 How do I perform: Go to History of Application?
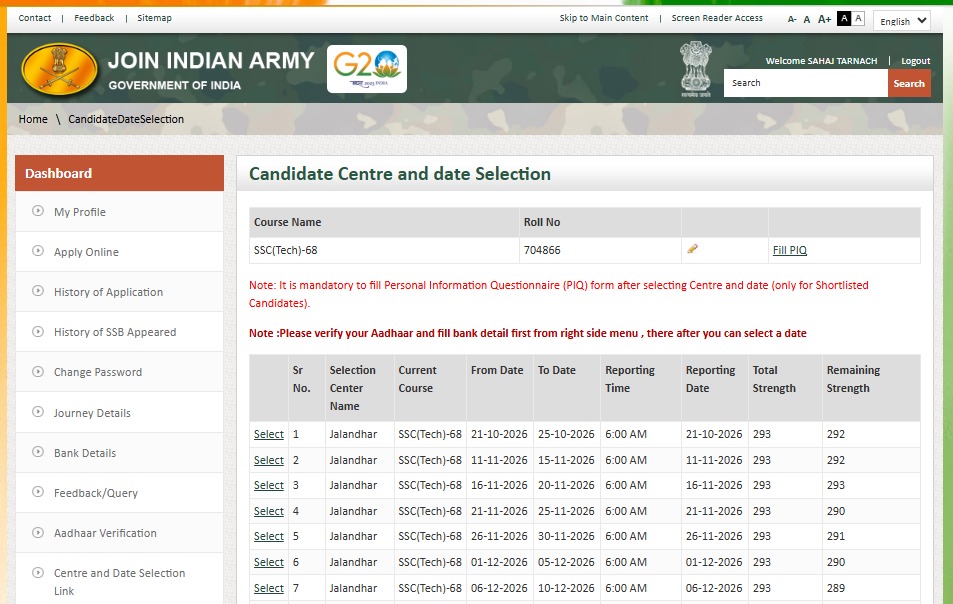[x=108, y=292]
